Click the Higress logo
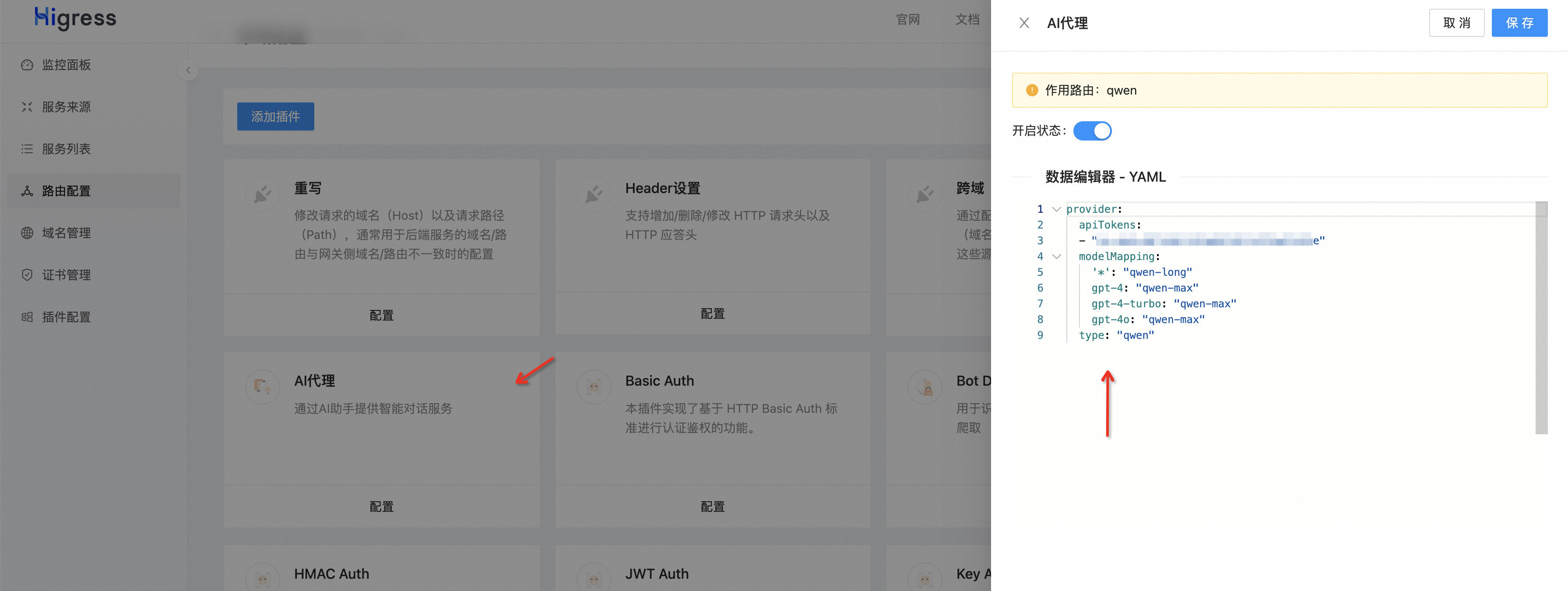Image resolution: width=1568 pixels, height=591 pixels. [74, 19]
